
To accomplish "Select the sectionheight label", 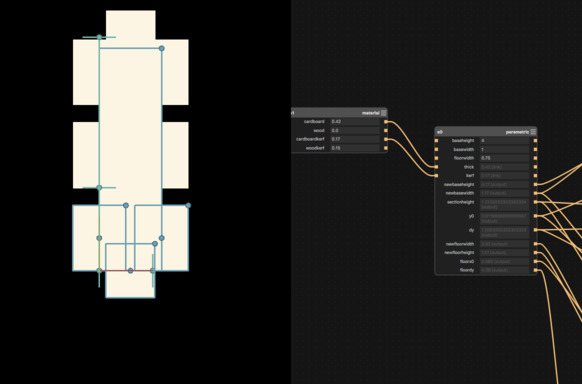I will [x=461, y=202].
